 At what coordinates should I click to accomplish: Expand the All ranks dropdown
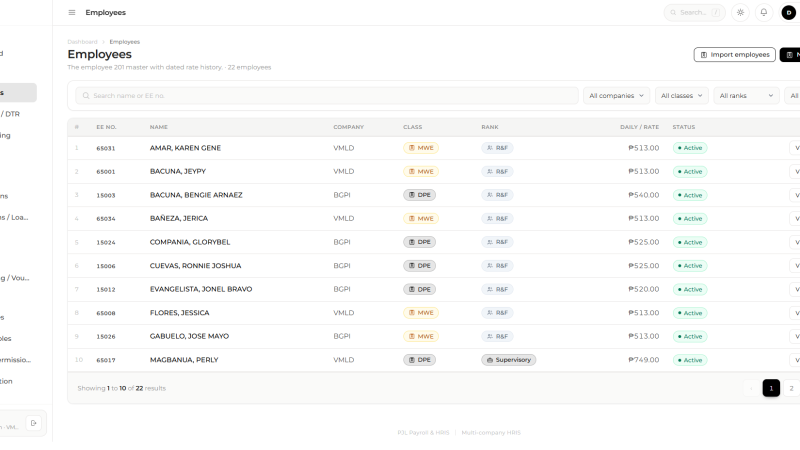(746, 95)
